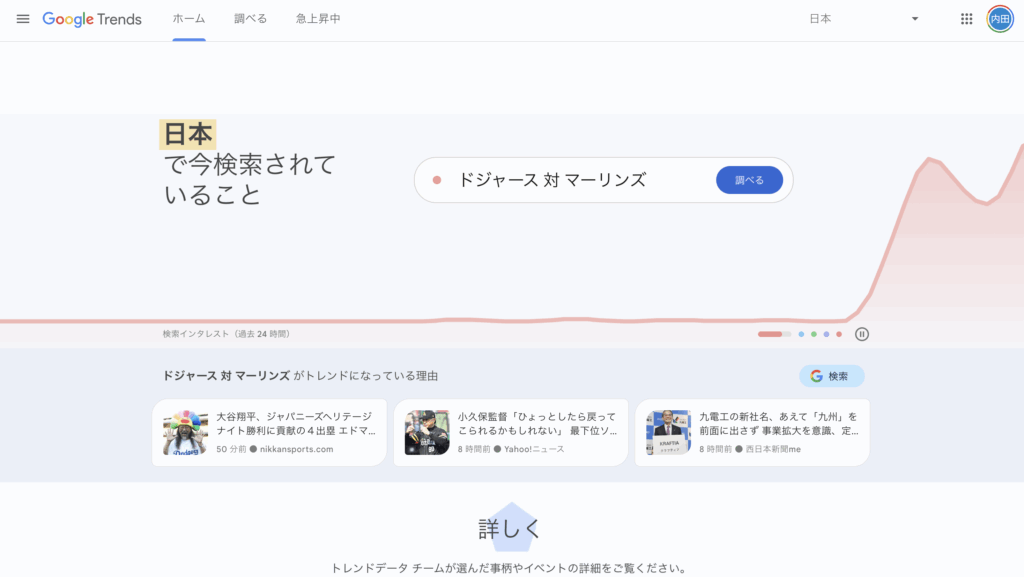
Task: Open the 急上昇中 tab
Action: coord(318,19)
